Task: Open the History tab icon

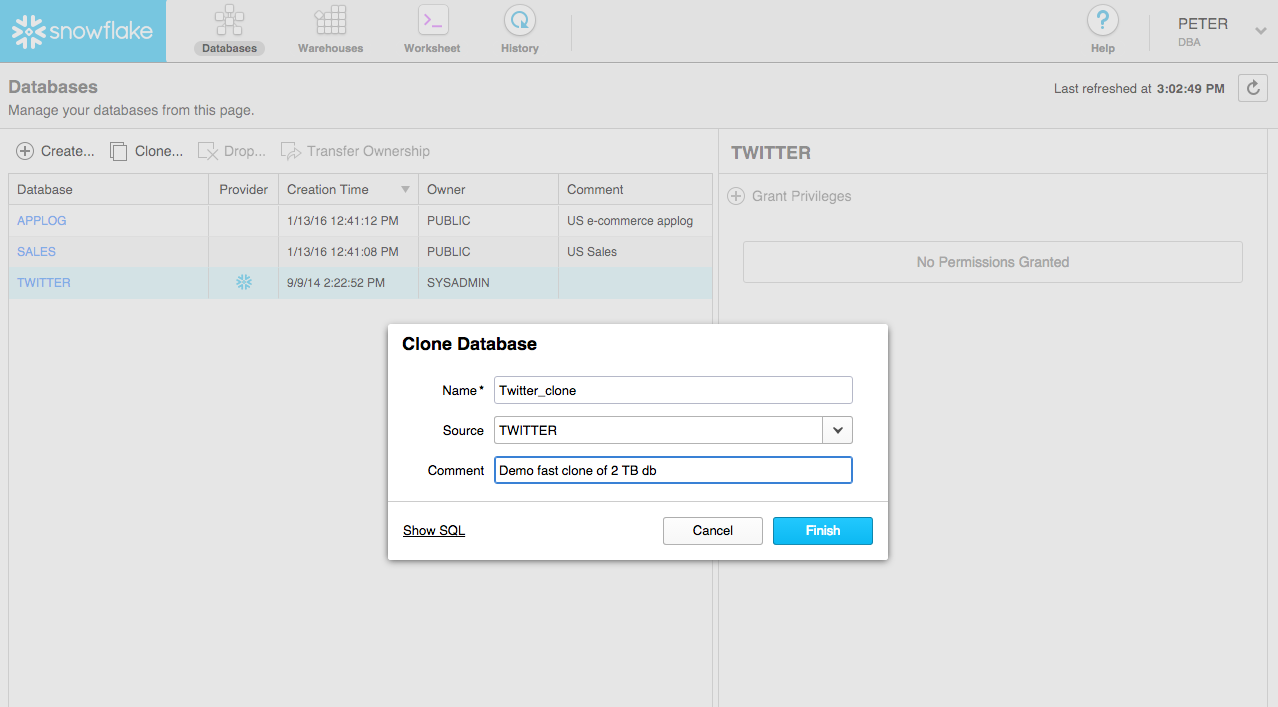Action: pyautogui.click(x=519, y=19)
